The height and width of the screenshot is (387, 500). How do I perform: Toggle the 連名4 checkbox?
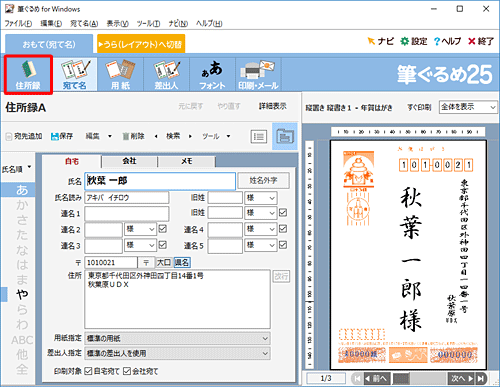pyautogui.click(x=283, y=229)
